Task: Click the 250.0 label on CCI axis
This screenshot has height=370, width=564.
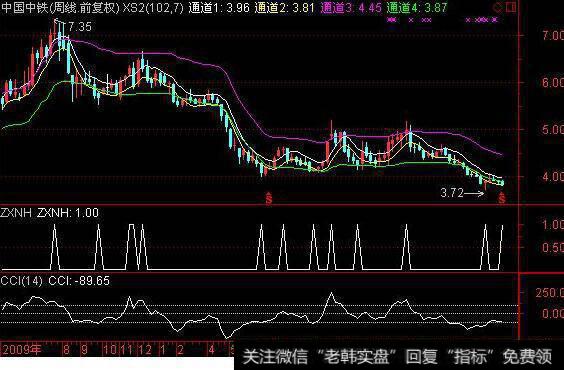Action: (x=550, y=293)
